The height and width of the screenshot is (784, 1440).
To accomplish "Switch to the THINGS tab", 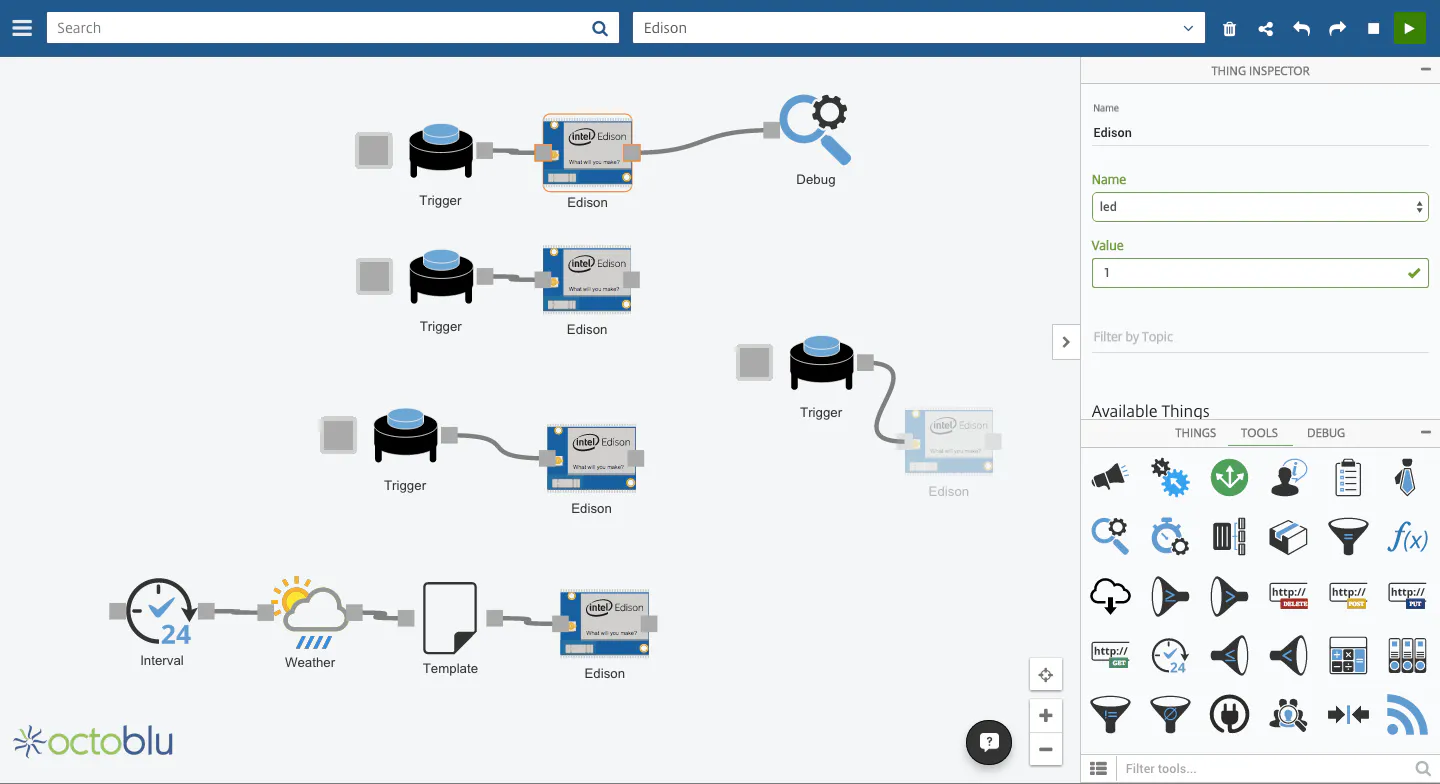I will point(1195,433).
